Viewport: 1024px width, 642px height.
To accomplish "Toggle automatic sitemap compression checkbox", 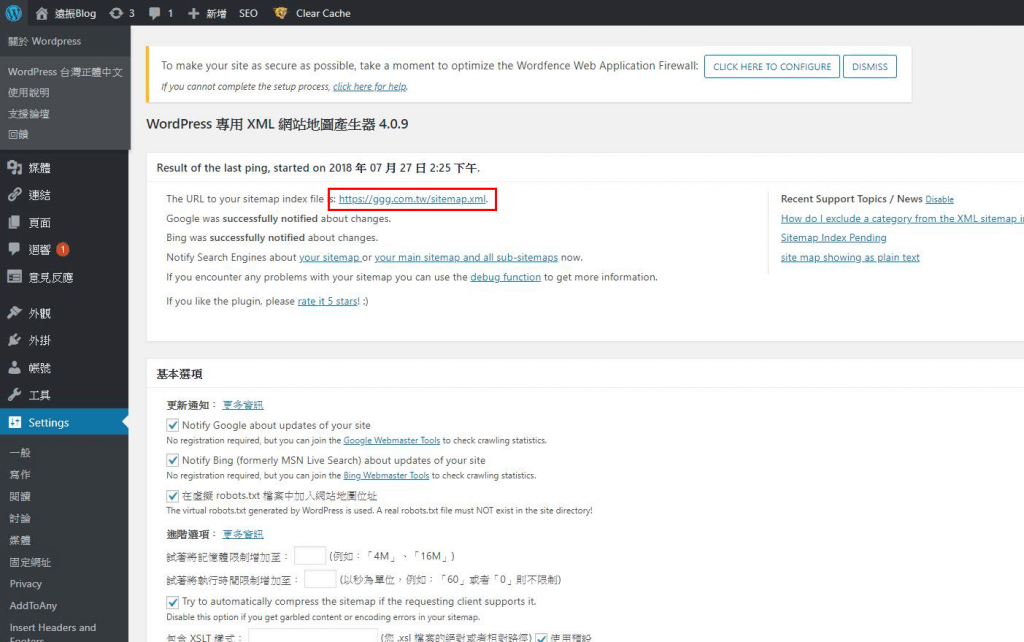I will (172, 602).
